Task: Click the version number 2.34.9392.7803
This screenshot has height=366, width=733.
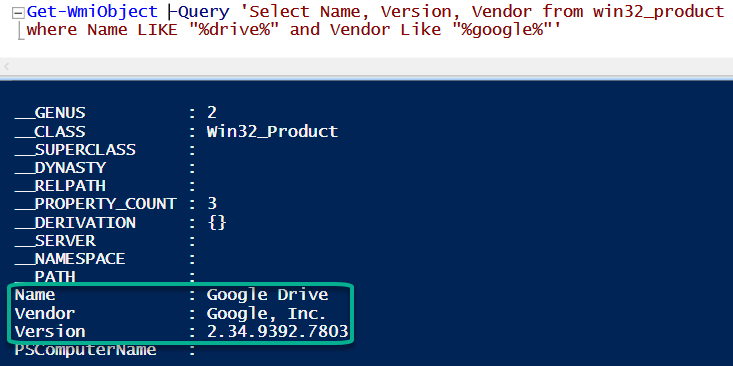Action: pyautogui.click(x=278, y=331)
